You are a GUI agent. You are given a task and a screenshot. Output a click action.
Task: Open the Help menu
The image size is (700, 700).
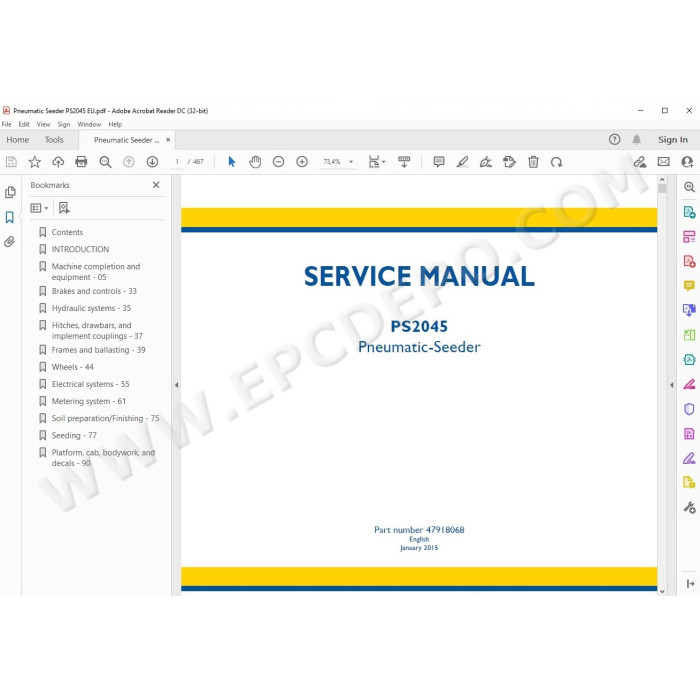pyautogui.click(x=115, y=124)
